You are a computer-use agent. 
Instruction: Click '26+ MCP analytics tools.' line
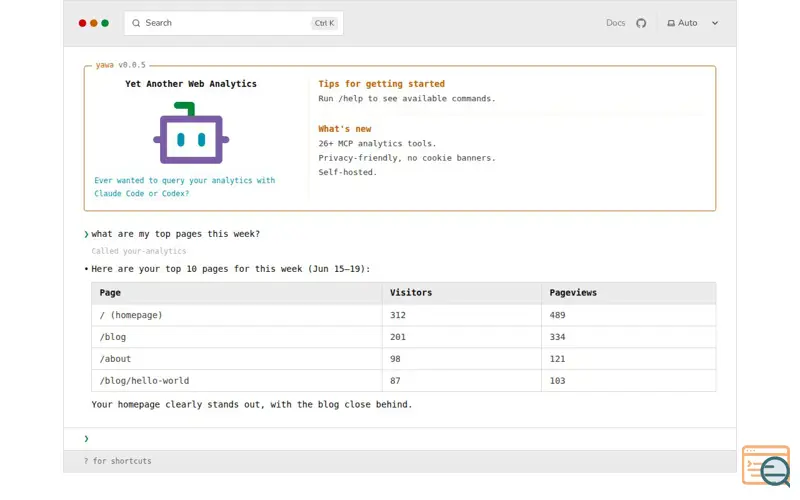click(377, 143)
